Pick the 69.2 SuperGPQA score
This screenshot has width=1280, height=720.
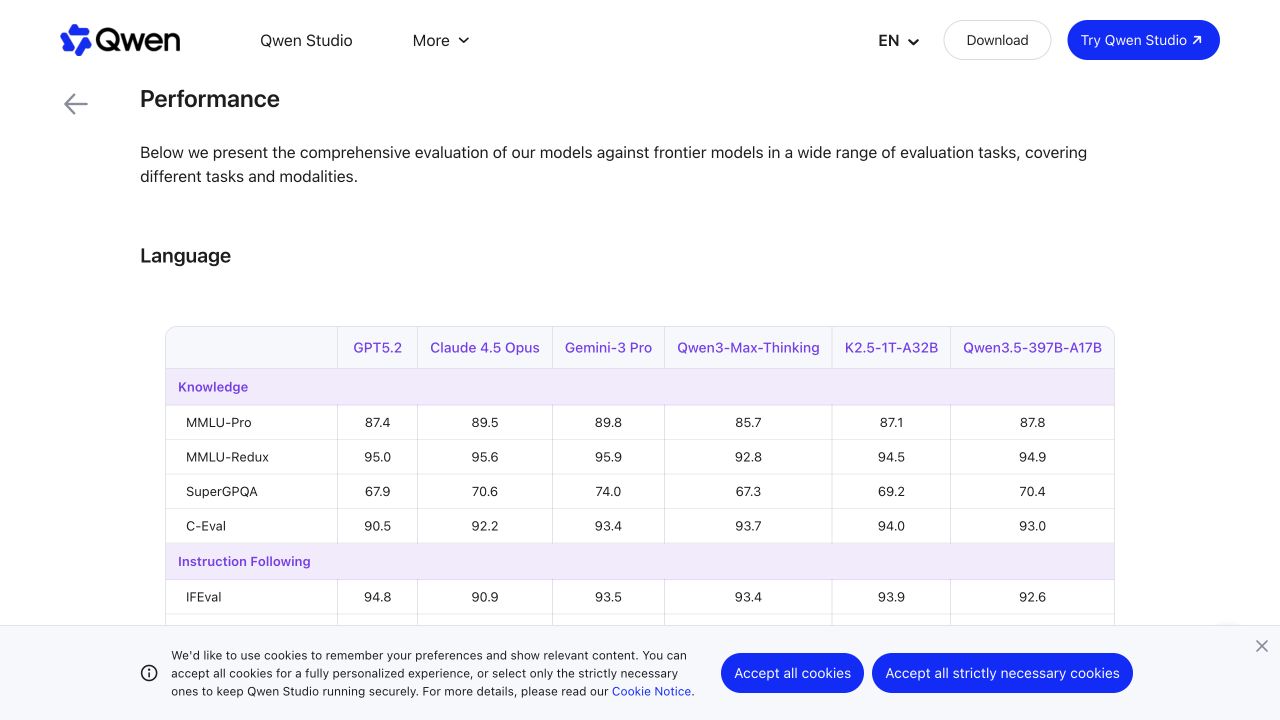pyautogui.click(x=891, y=492)
